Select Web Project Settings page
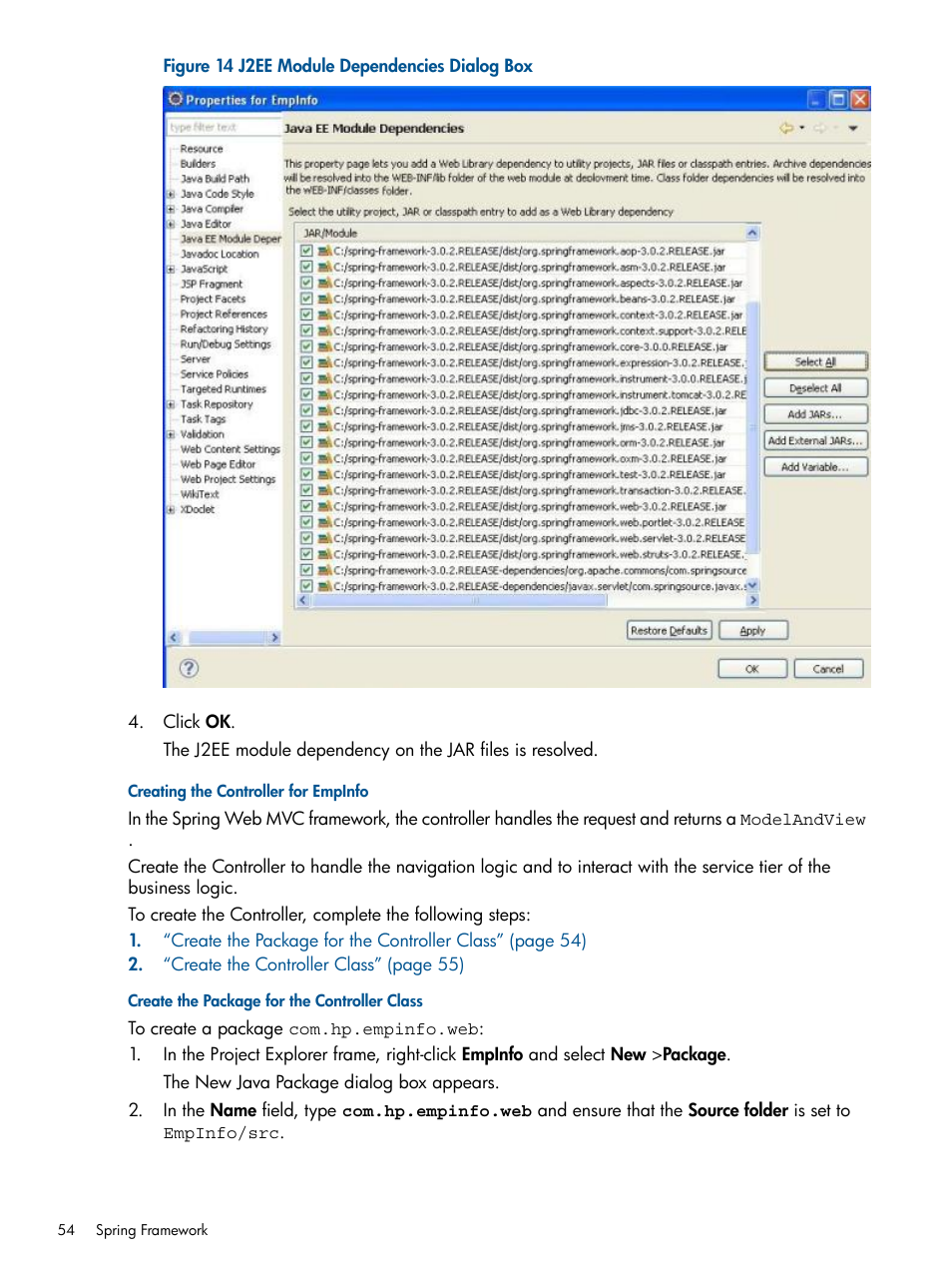 point(228,479)
